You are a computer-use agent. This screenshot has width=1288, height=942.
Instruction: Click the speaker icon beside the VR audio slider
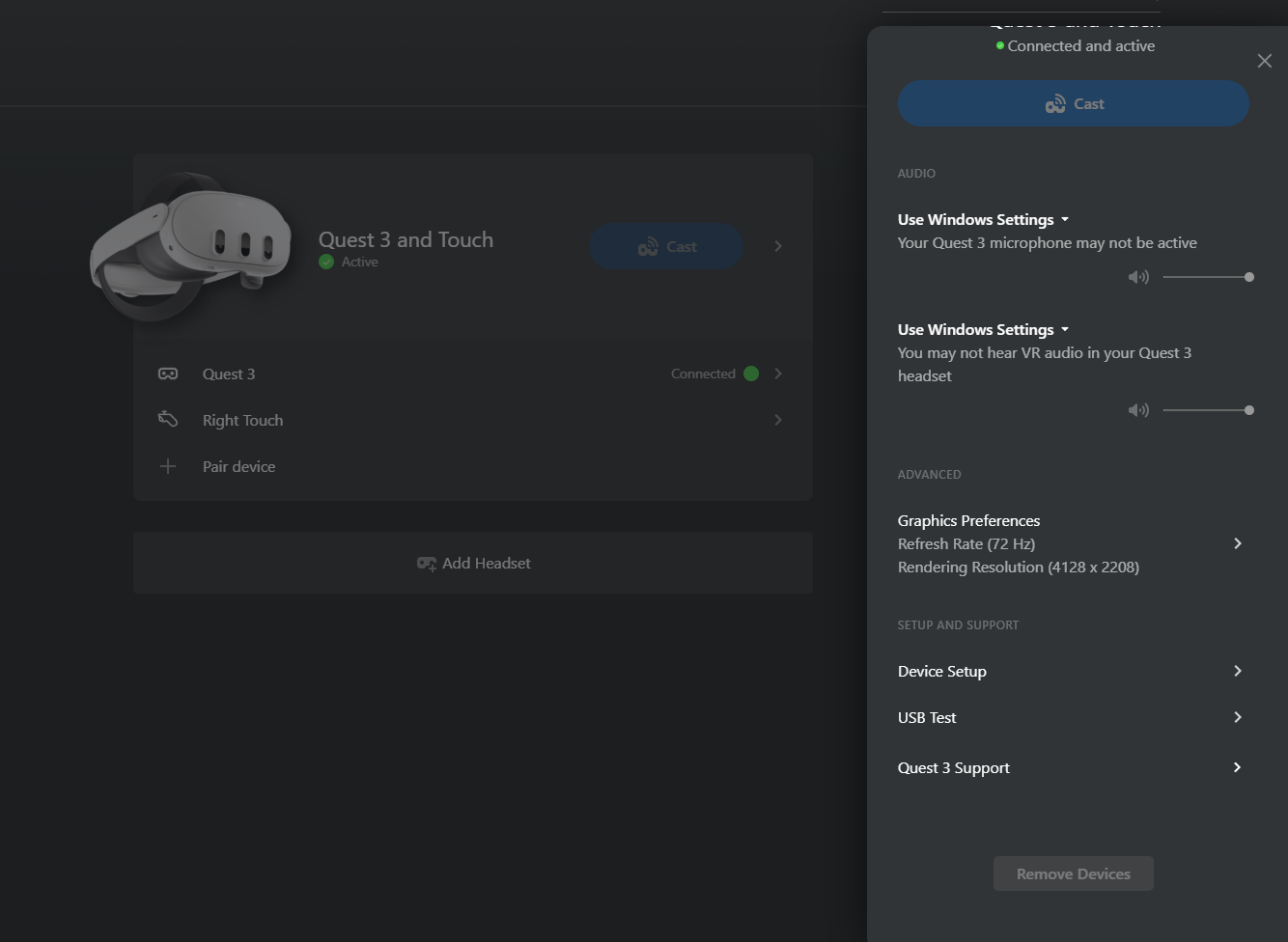pyautogui.click(x=1138, y=410)
